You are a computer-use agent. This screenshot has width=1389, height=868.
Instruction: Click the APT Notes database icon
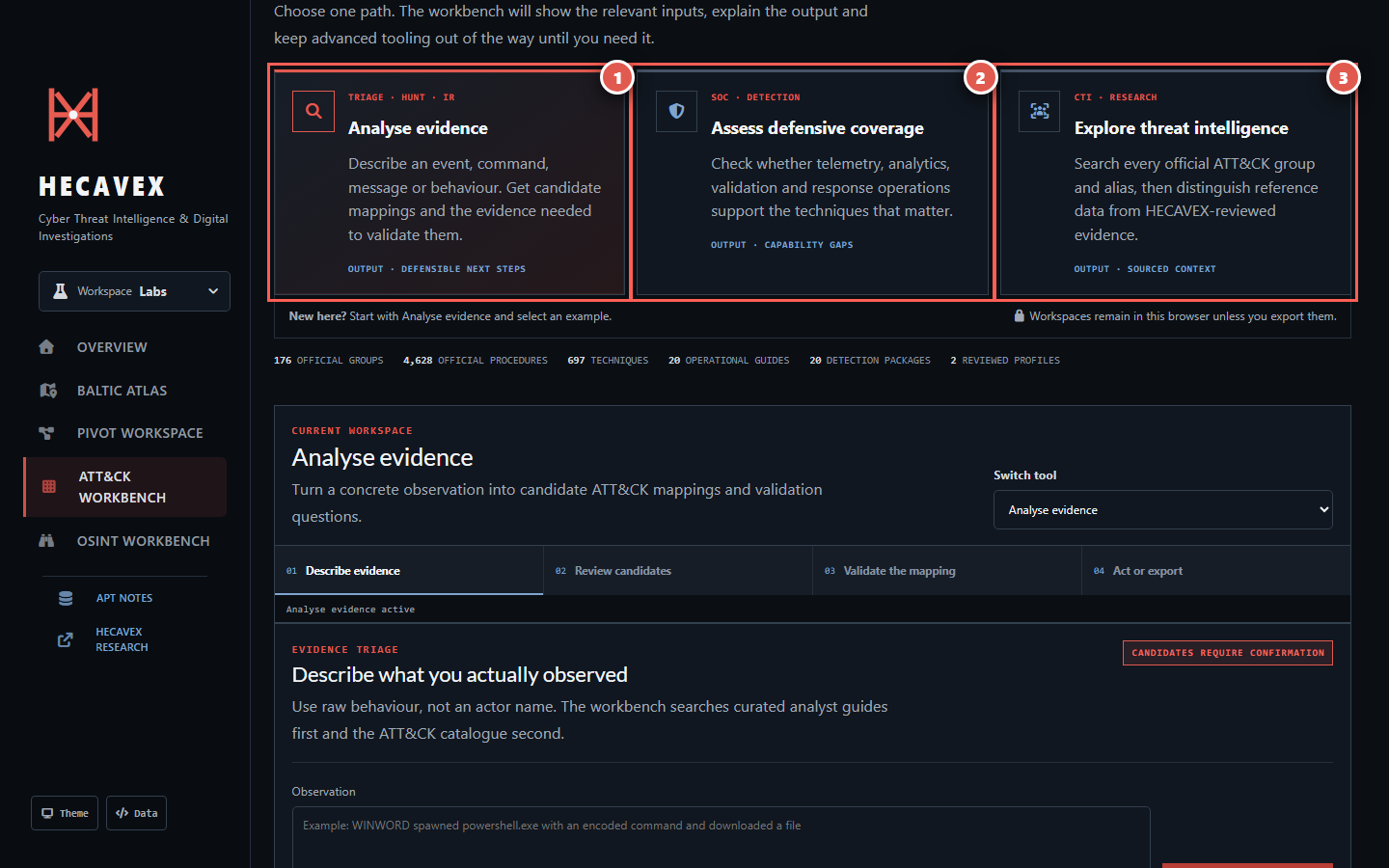(66, 598)
